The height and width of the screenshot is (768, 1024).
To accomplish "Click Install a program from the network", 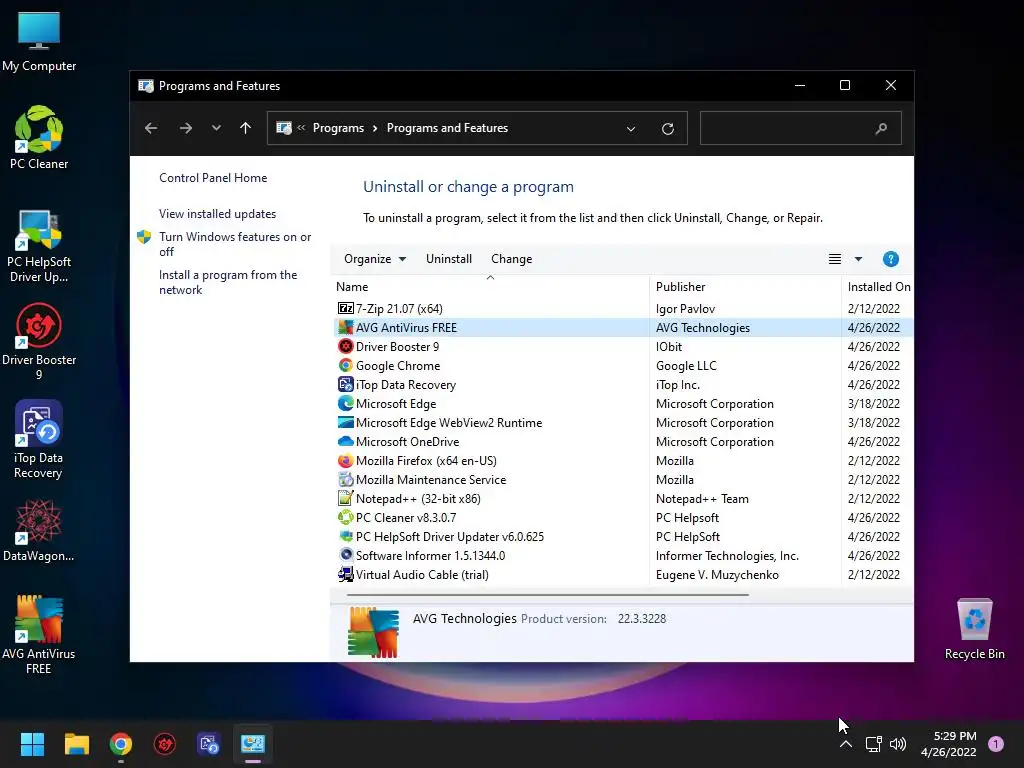I will [x=228, y=282].
